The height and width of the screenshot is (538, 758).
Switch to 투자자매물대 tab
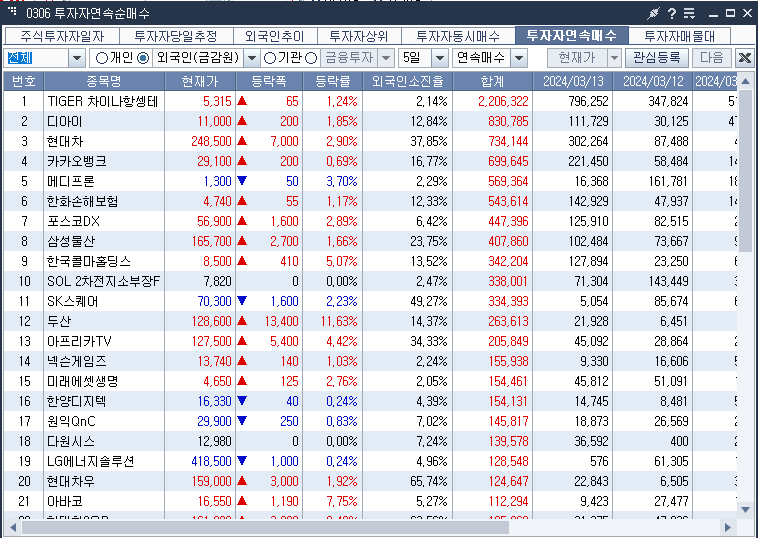(x=680, y=36)
